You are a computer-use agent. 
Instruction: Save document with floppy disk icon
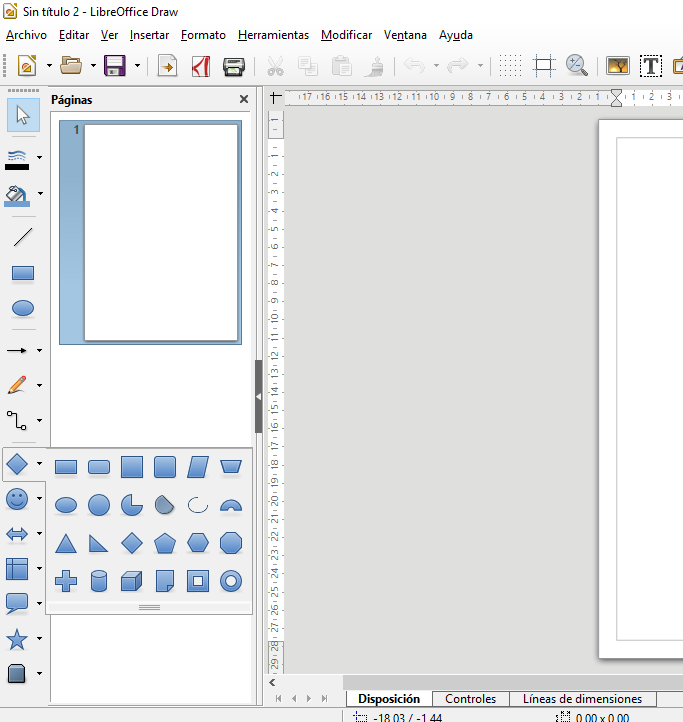click(115, 65)
